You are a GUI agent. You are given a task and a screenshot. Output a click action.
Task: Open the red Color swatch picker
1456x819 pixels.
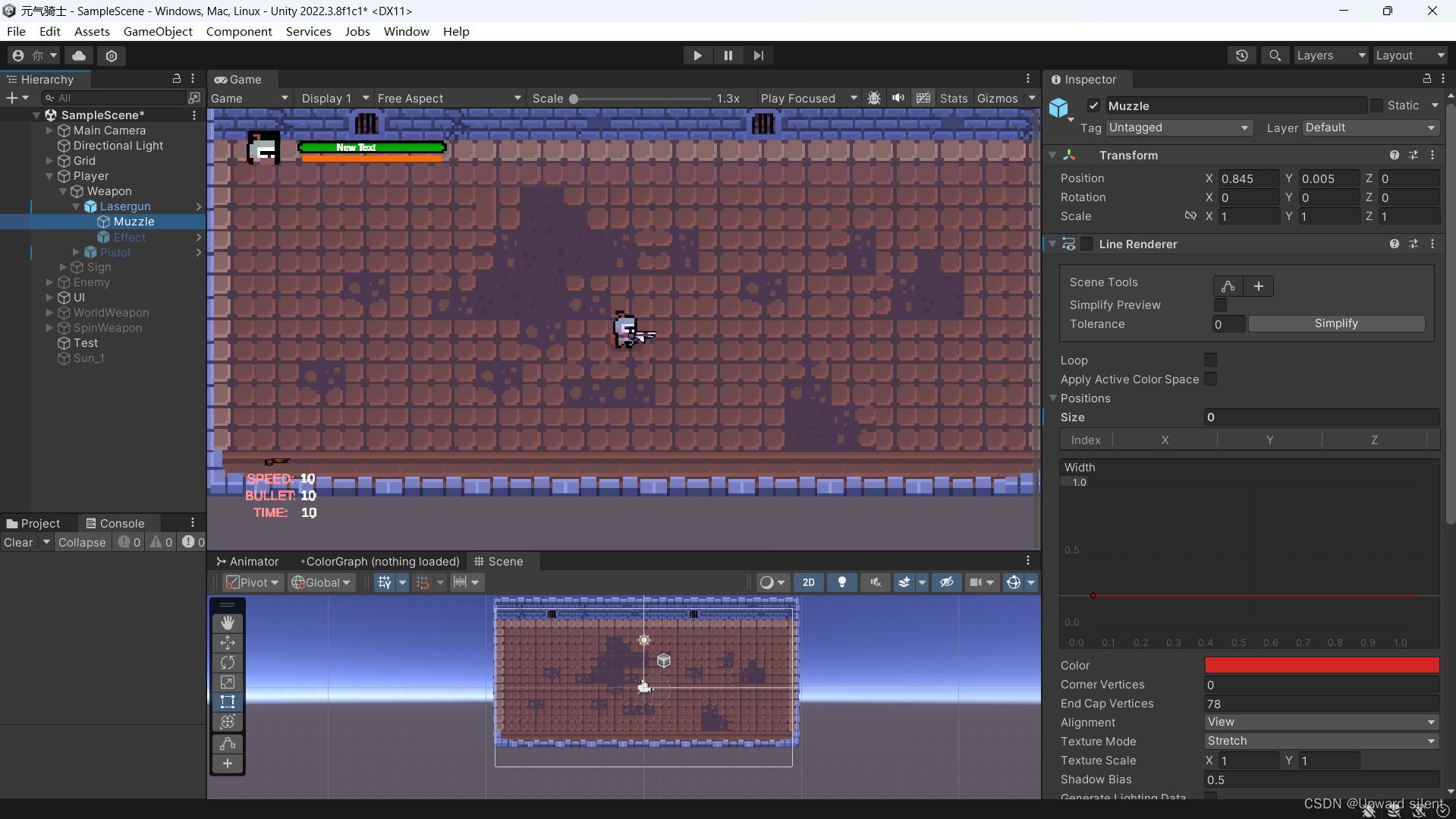(1321, 665)
